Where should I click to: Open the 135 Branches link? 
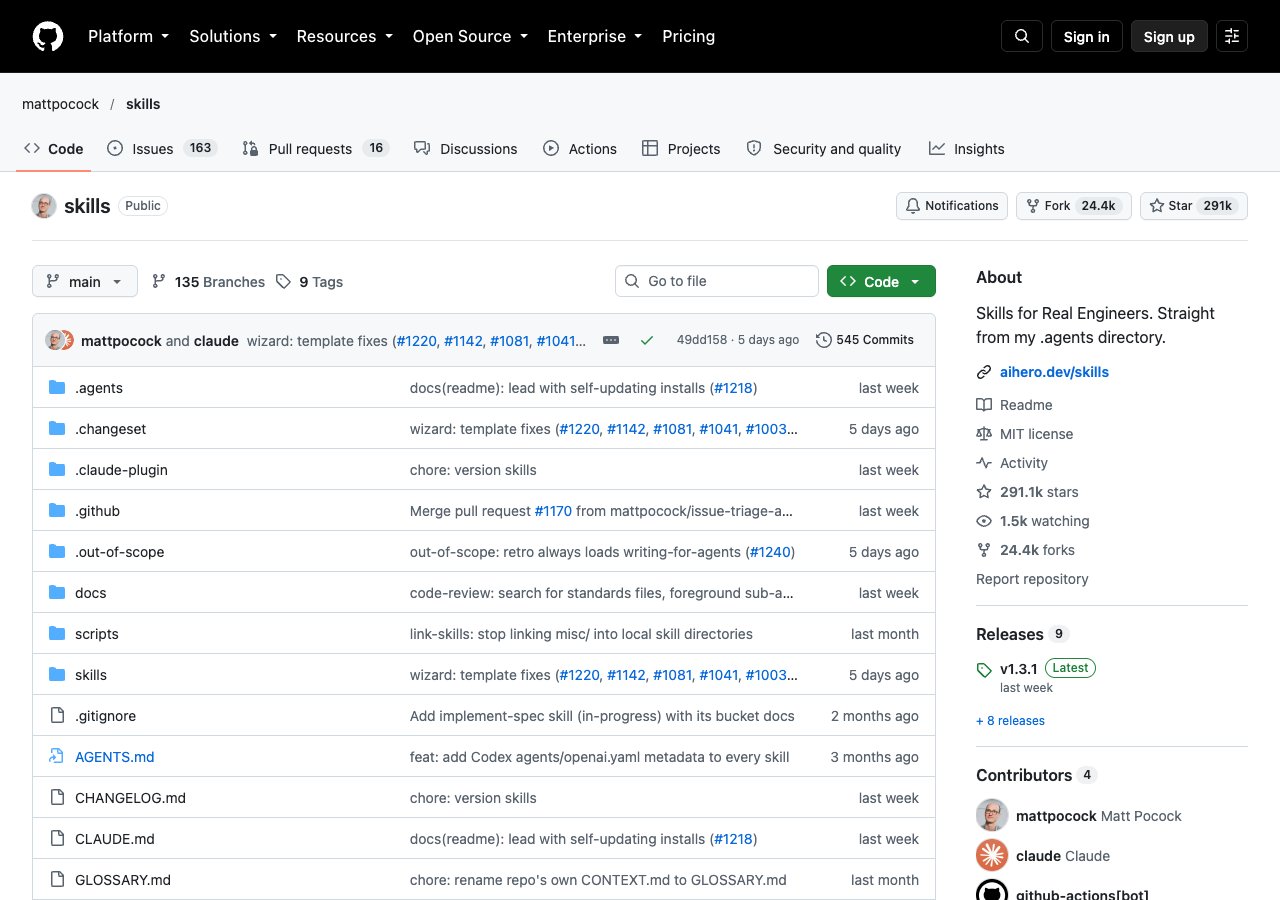click(x=208, y=282)
